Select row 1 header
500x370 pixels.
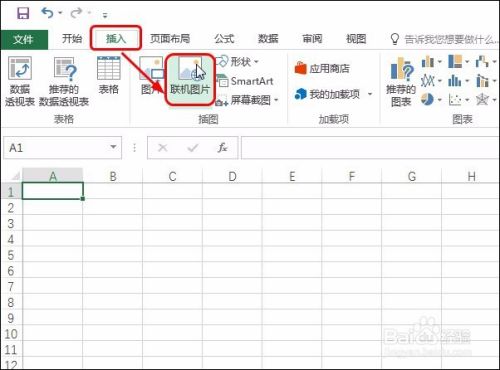(x=11, y=191)
